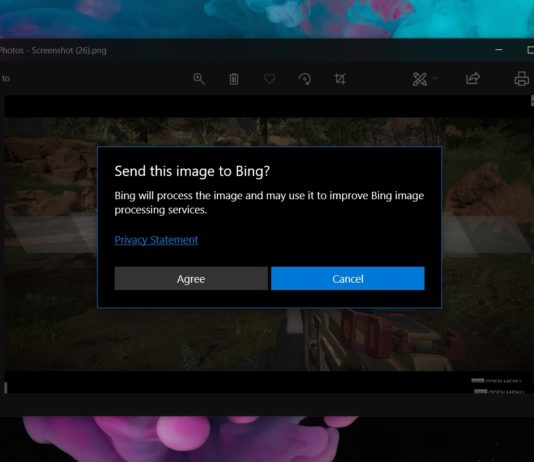Click the Share icon in the toolbar
This screenshot has width=534, height=462.
[x=473, y=79]
